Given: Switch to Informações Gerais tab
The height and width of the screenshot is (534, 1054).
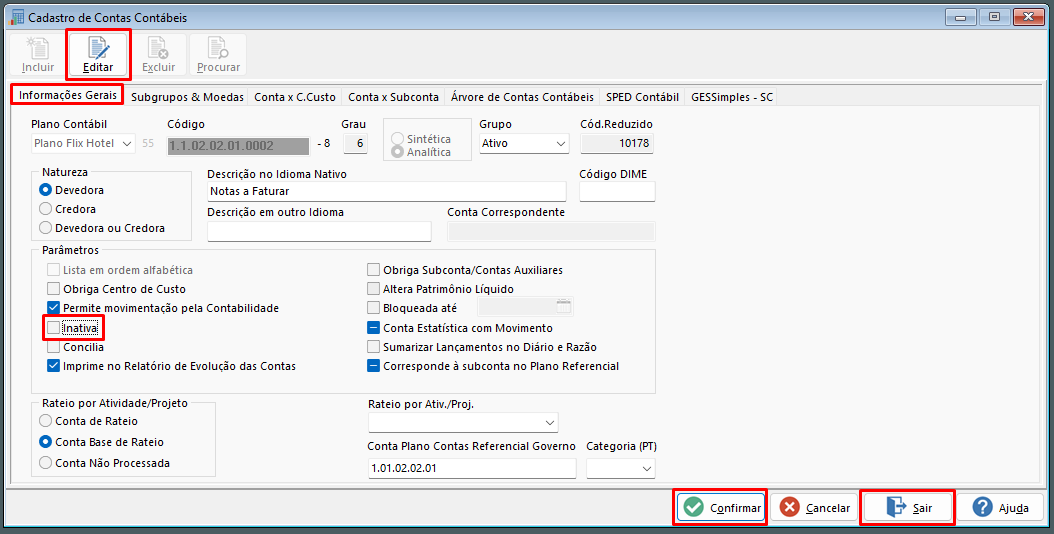Looking at the screenshot, I should click(68, 96).
